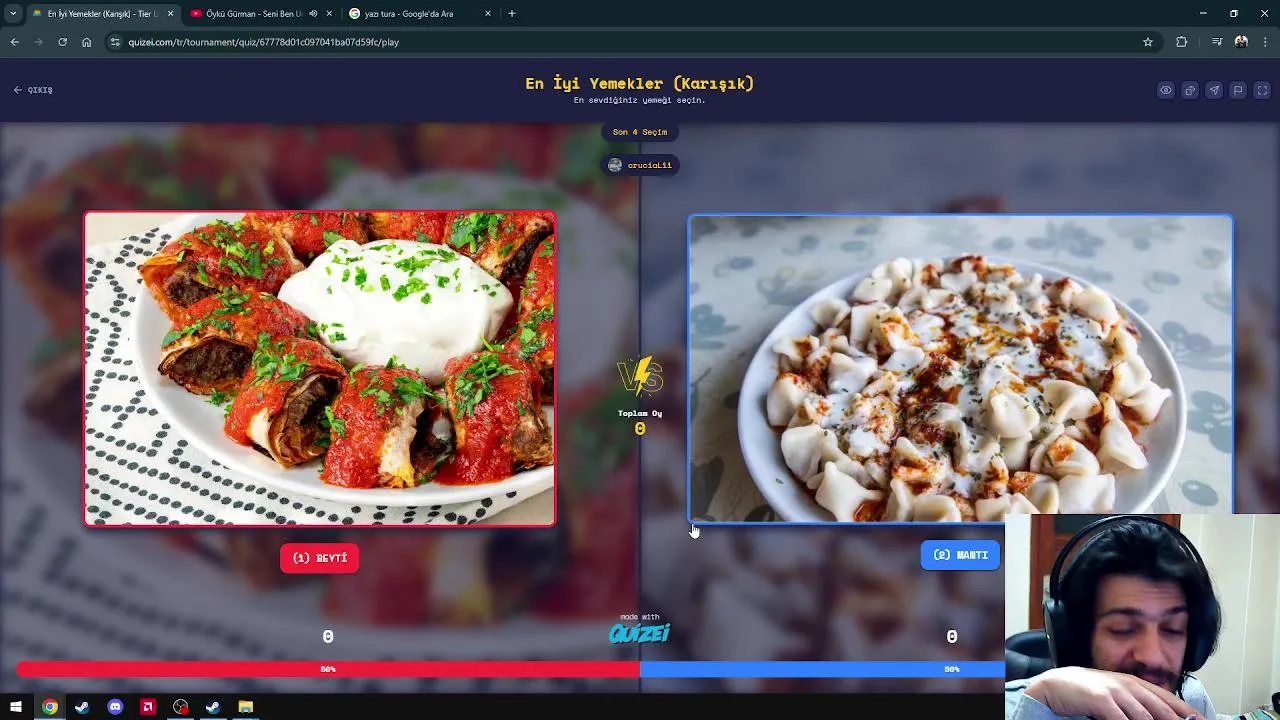Click the blue side of vote progress bar
This screenshot has width=1280, height=720.
(822, 669)
